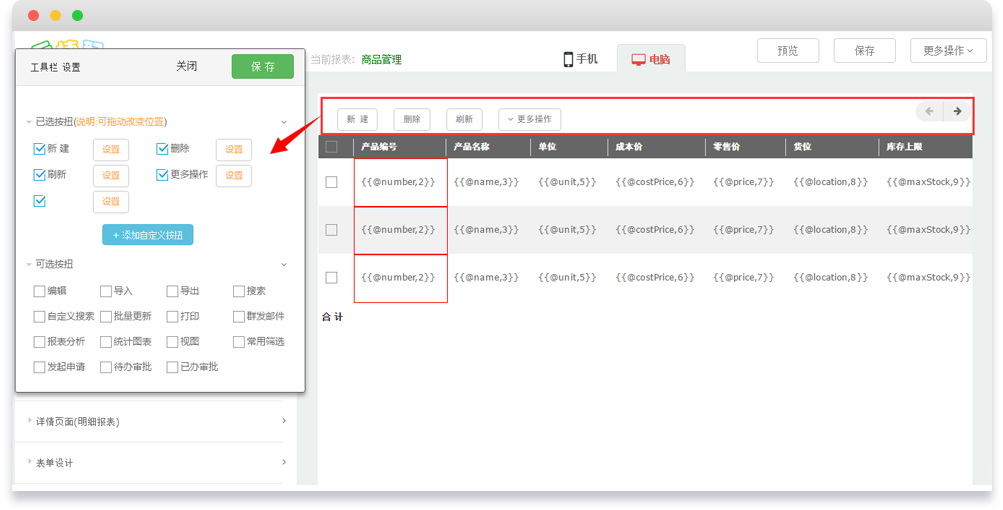Screen dimensions: 1003x510
Task: Collapse the 已选按钮 section
Action: tap(284, 121)
